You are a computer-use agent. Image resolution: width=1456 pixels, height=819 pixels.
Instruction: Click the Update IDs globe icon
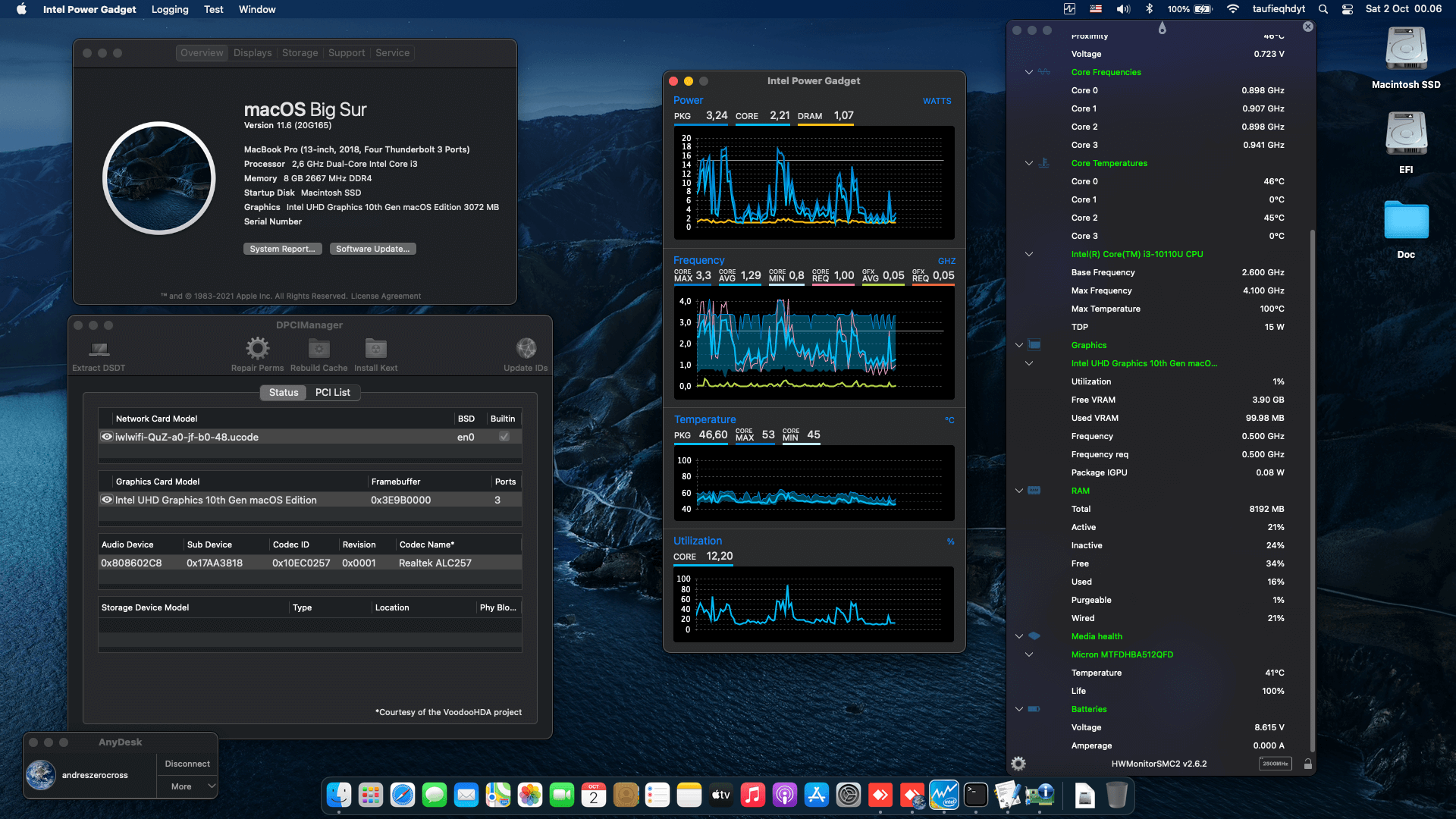(526, 348)
